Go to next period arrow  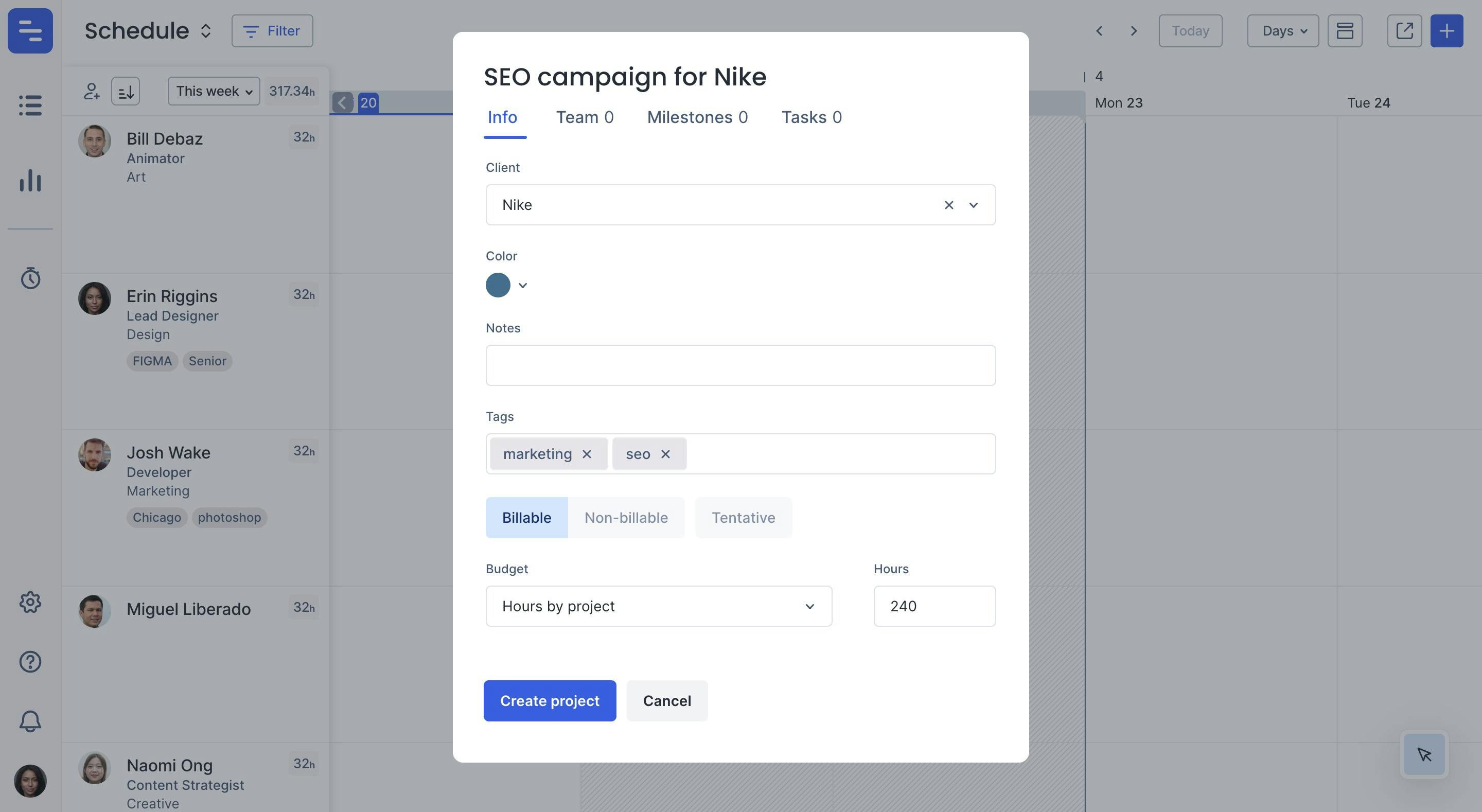[1134, 30]
